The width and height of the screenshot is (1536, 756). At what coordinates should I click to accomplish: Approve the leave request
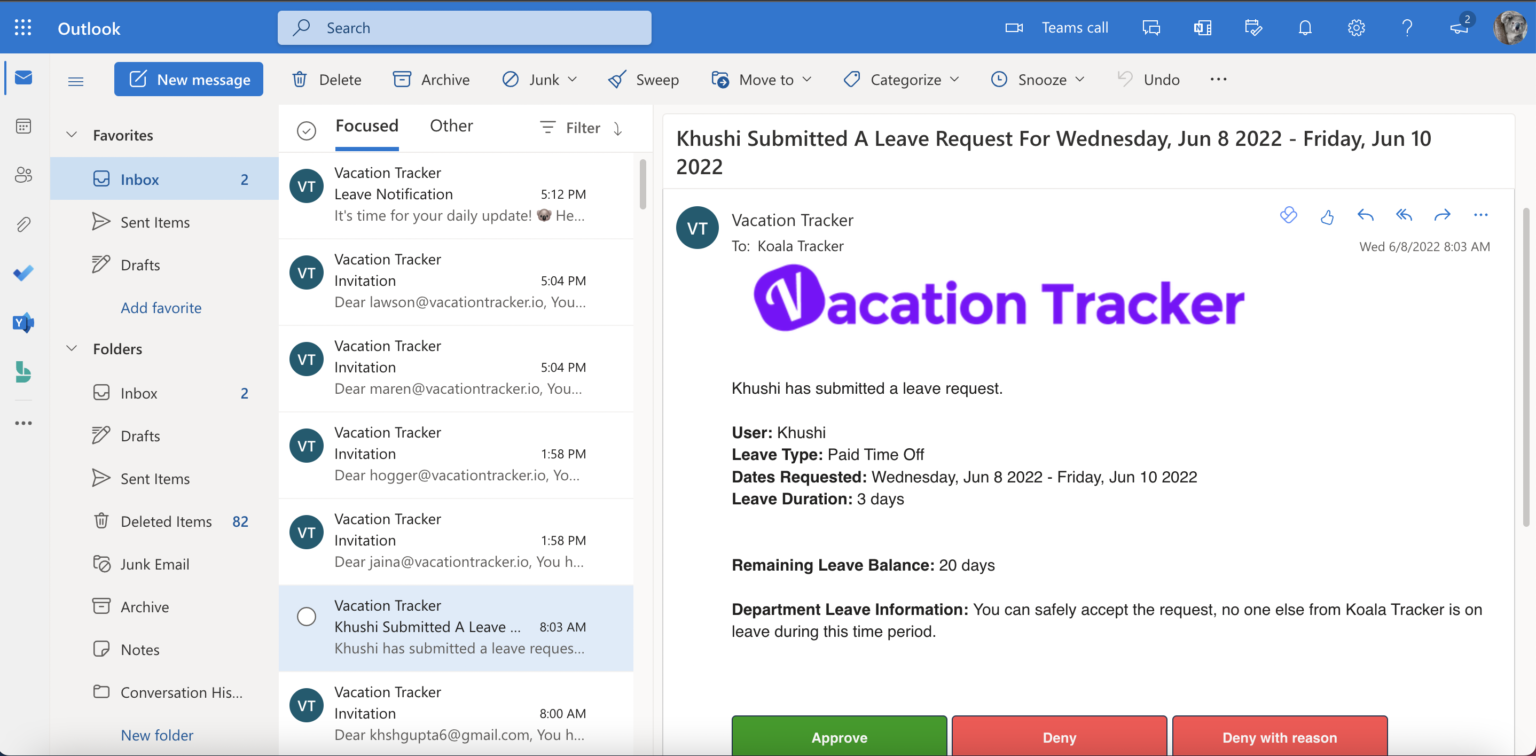tap(839, 736)
